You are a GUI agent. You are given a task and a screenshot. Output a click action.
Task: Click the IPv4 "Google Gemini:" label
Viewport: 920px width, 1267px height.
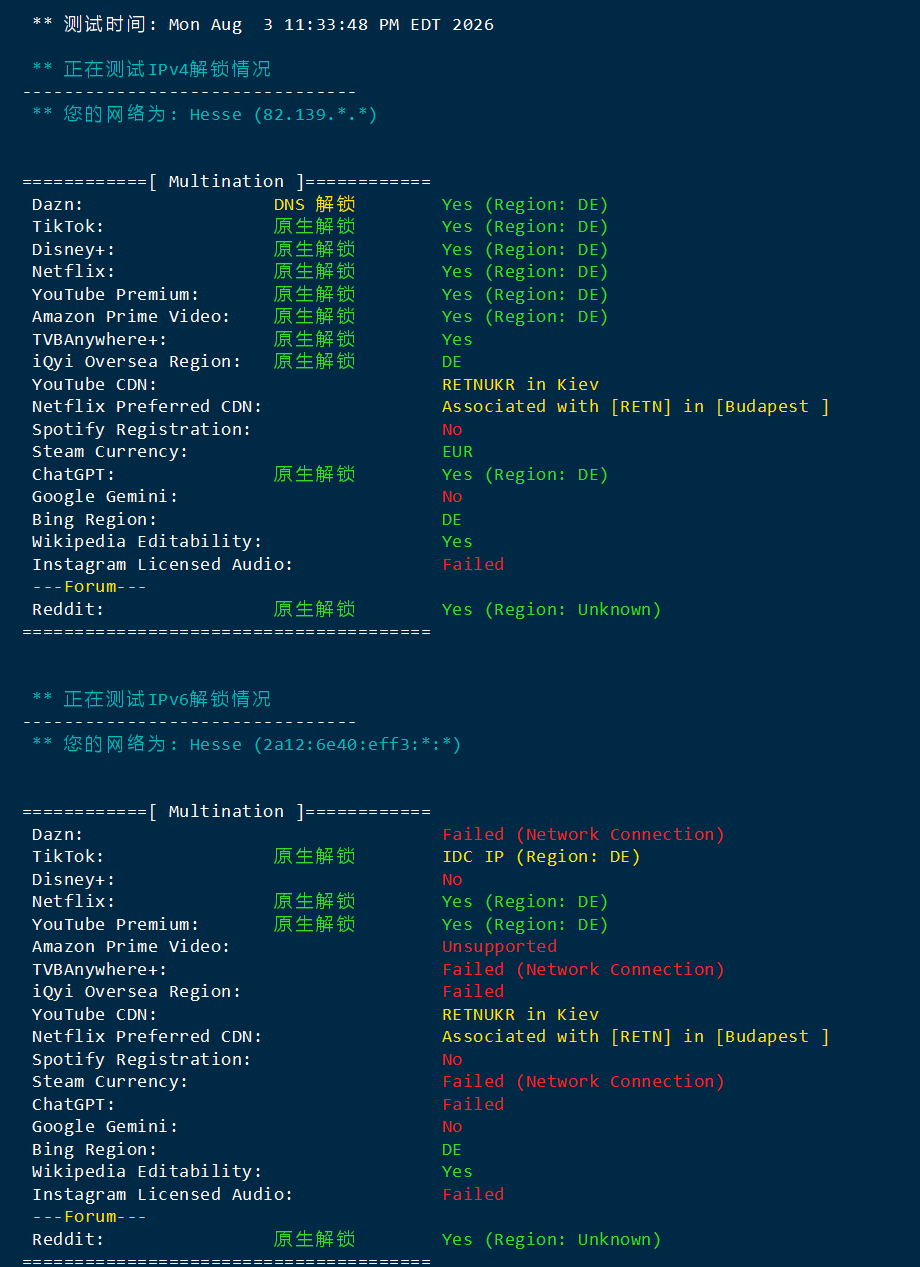pyautogui.click(x=105, y=497)
